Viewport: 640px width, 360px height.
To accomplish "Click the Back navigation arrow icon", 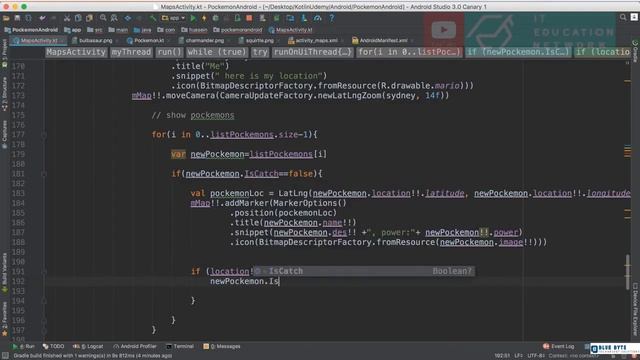I will [128, 18].
